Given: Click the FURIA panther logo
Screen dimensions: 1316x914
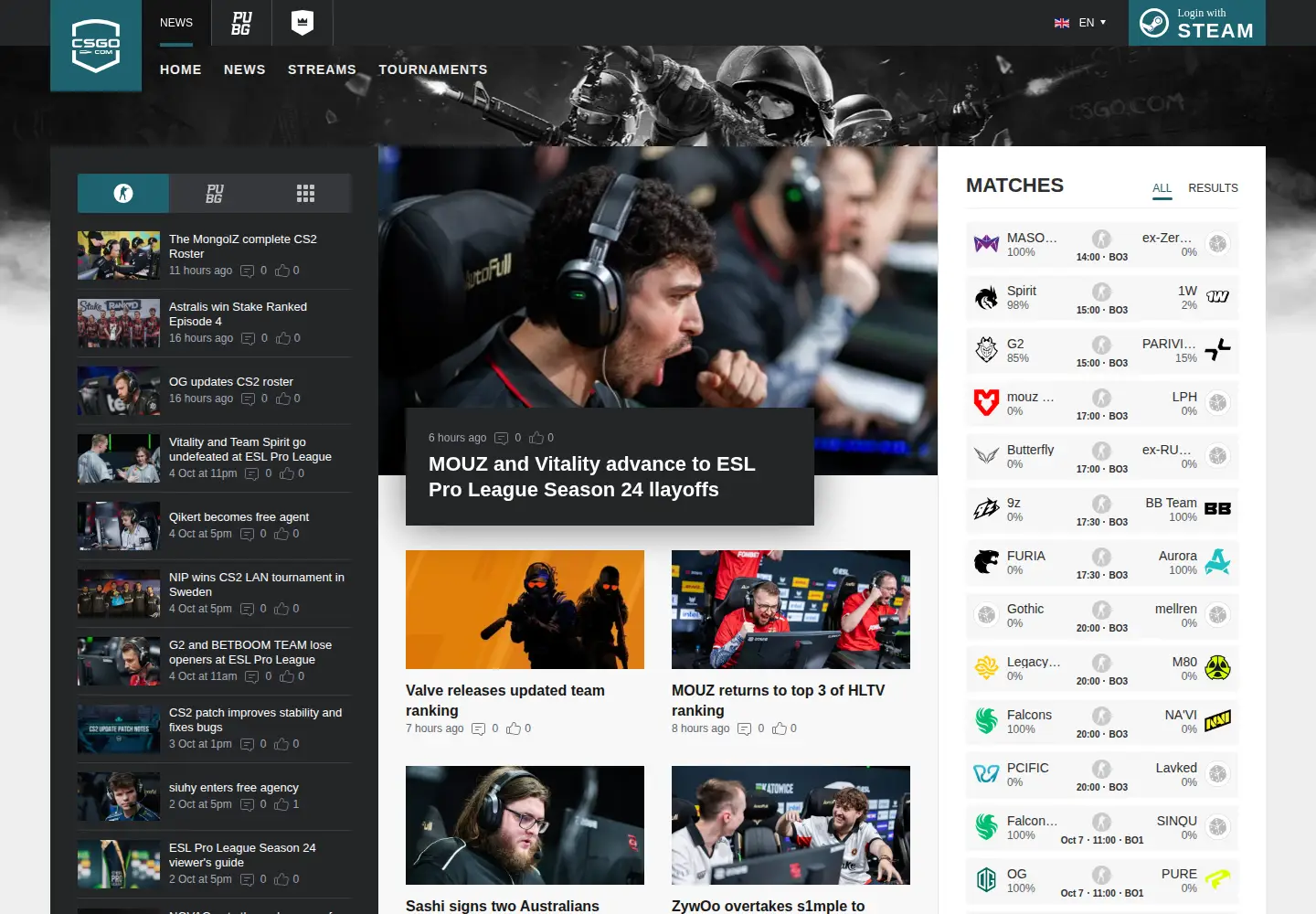Looking at the screenshot, I should click(986, 562).
